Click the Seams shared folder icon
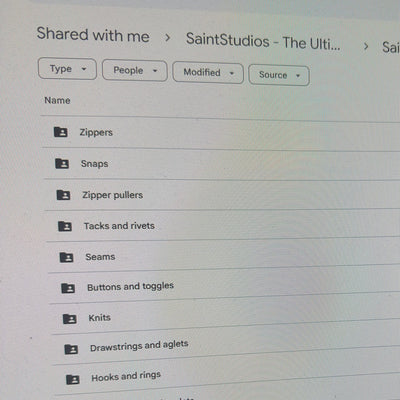 (66, 257)
